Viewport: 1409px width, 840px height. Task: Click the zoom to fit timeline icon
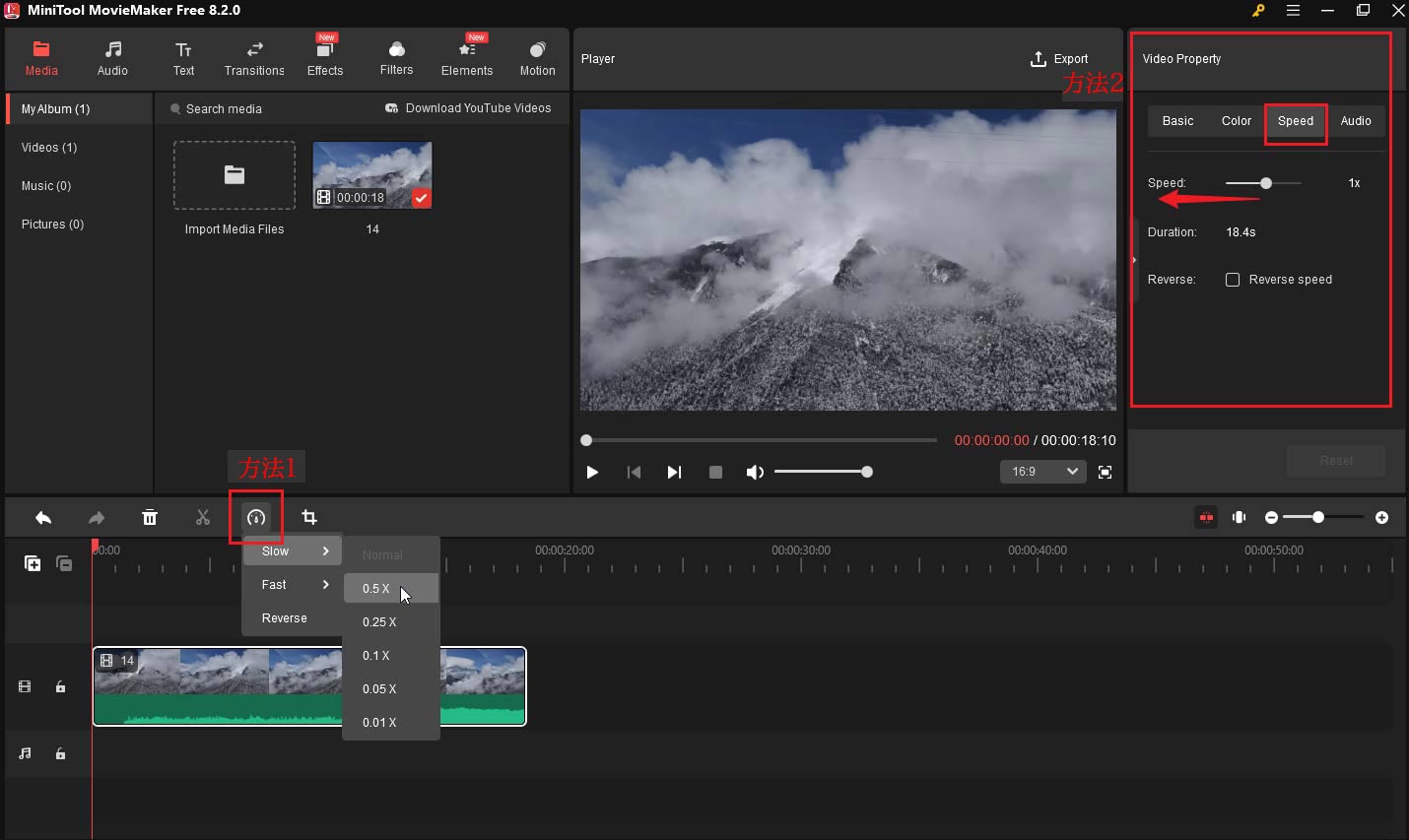pos(1240,517)
